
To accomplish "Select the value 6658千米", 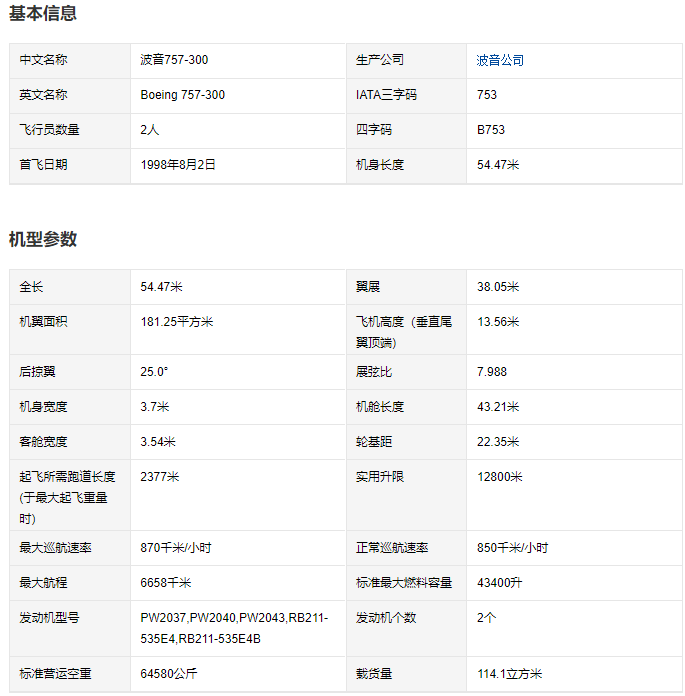I will point(166,583).
